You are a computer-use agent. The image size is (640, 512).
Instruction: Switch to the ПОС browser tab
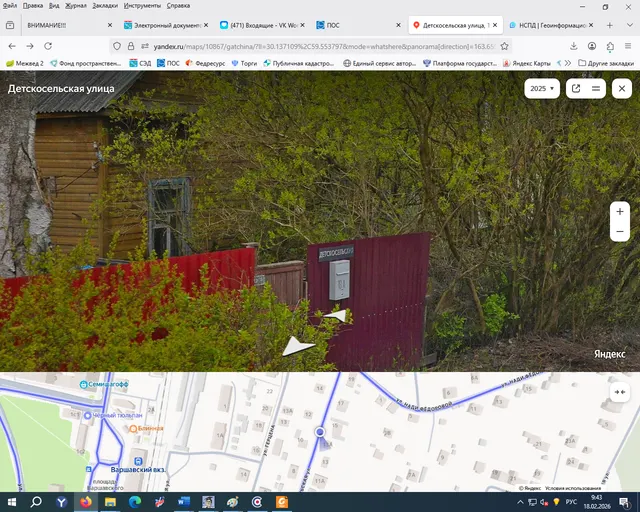tap(358, 25)
